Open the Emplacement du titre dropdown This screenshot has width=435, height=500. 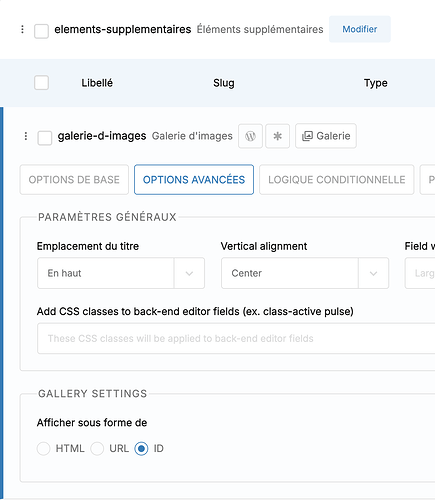coord(121,273)
